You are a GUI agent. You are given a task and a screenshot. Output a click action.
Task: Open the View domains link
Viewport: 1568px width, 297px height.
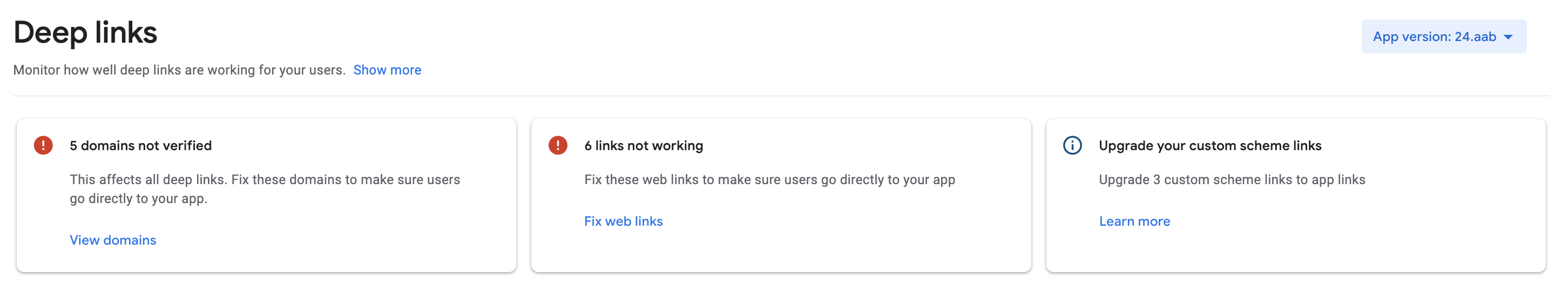pyautogui.click(x=113, y=240)
